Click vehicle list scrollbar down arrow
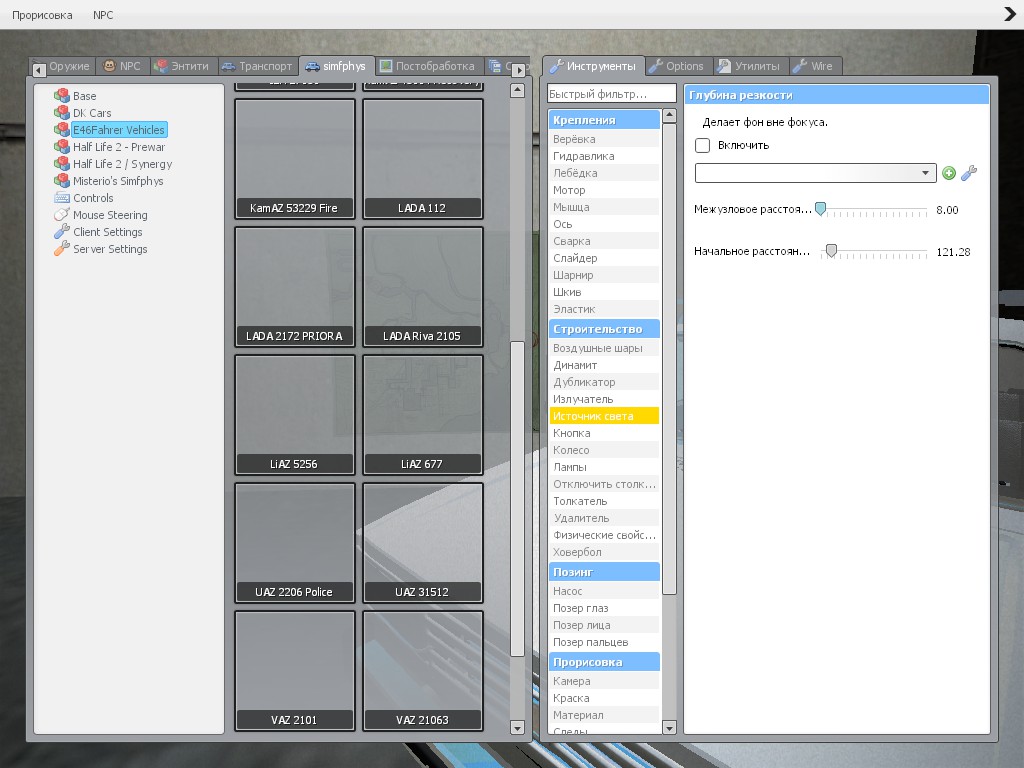 tap(517, 728)
